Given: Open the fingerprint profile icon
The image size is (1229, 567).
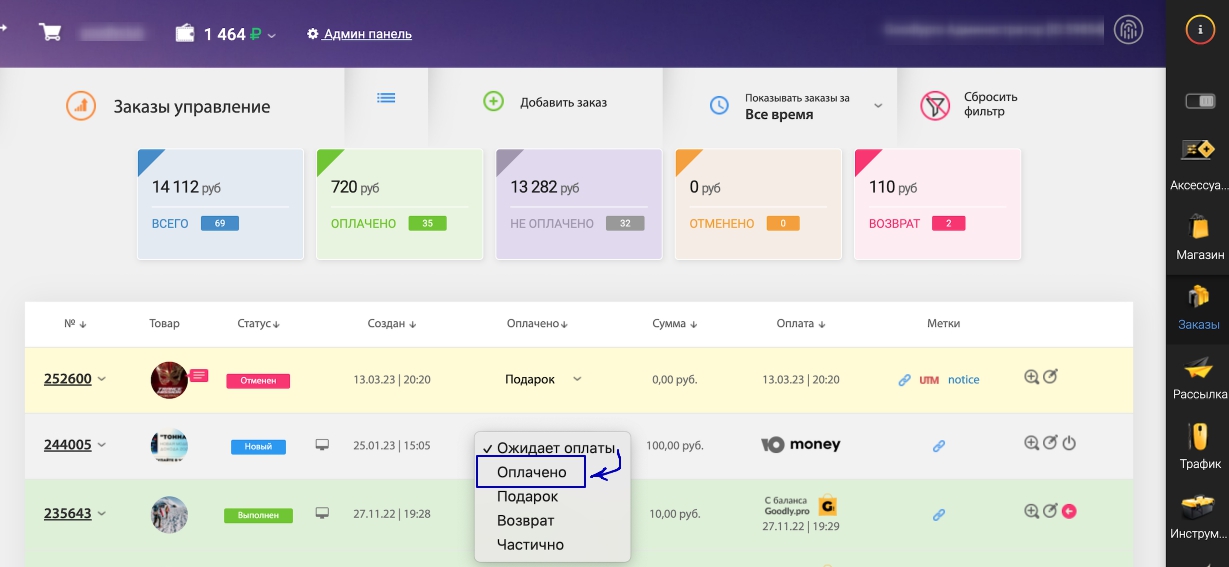Looking at the screenshot, I should 1129,29.
